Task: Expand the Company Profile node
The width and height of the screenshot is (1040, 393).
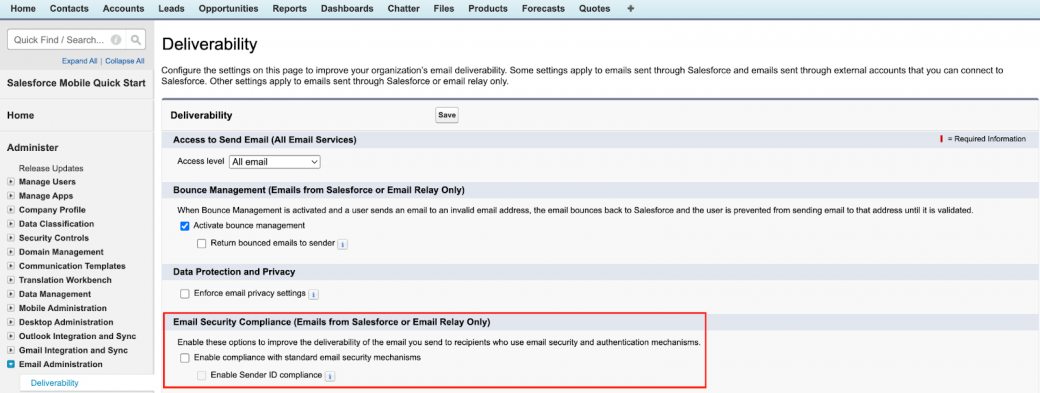Action: (x=10, y=210)
